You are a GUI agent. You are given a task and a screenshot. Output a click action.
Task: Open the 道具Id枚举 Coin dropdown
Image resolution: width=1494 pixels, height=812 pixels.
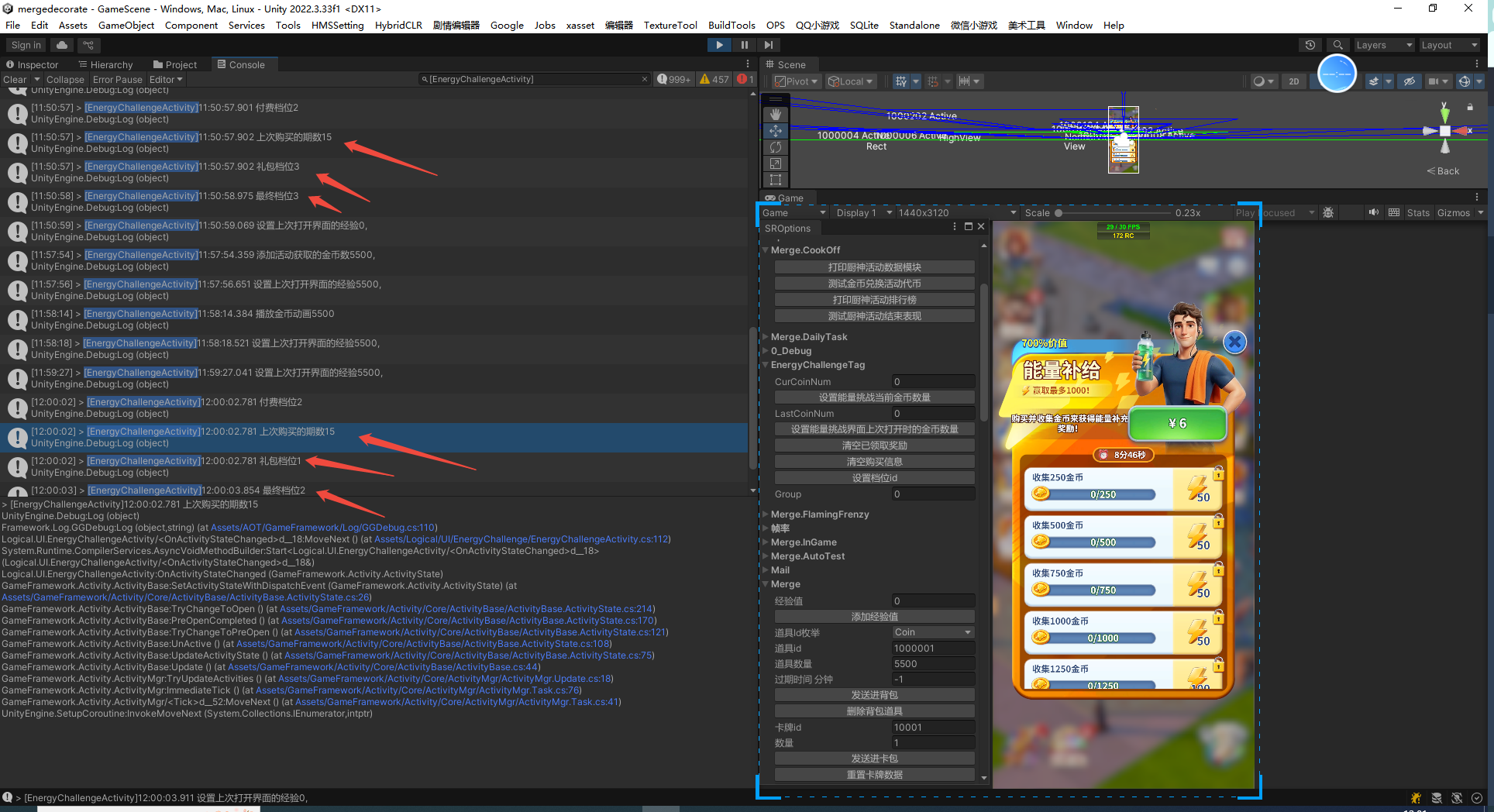coord(933,632)
